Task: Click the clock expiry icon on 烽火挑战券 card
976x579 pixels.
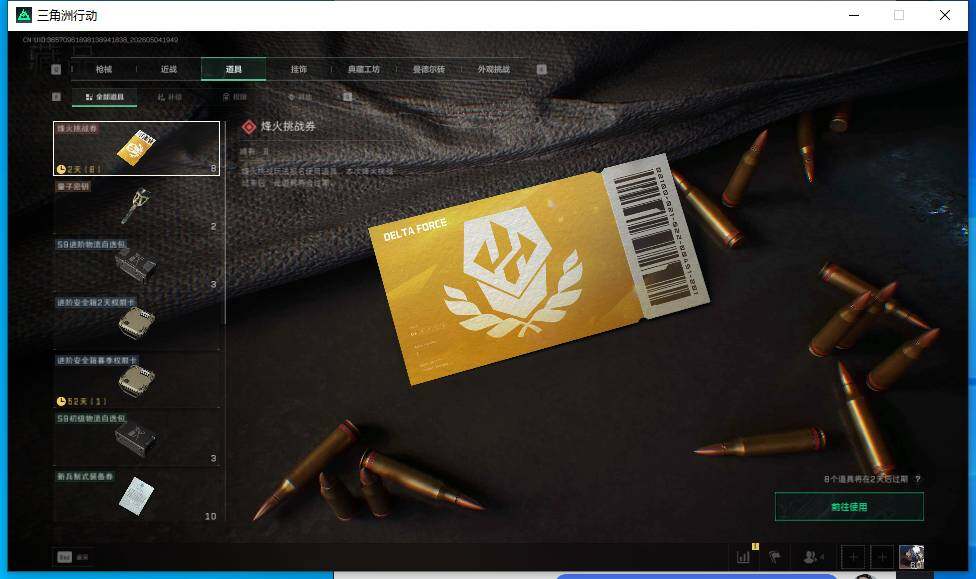Action: click(x=61, y=169)
